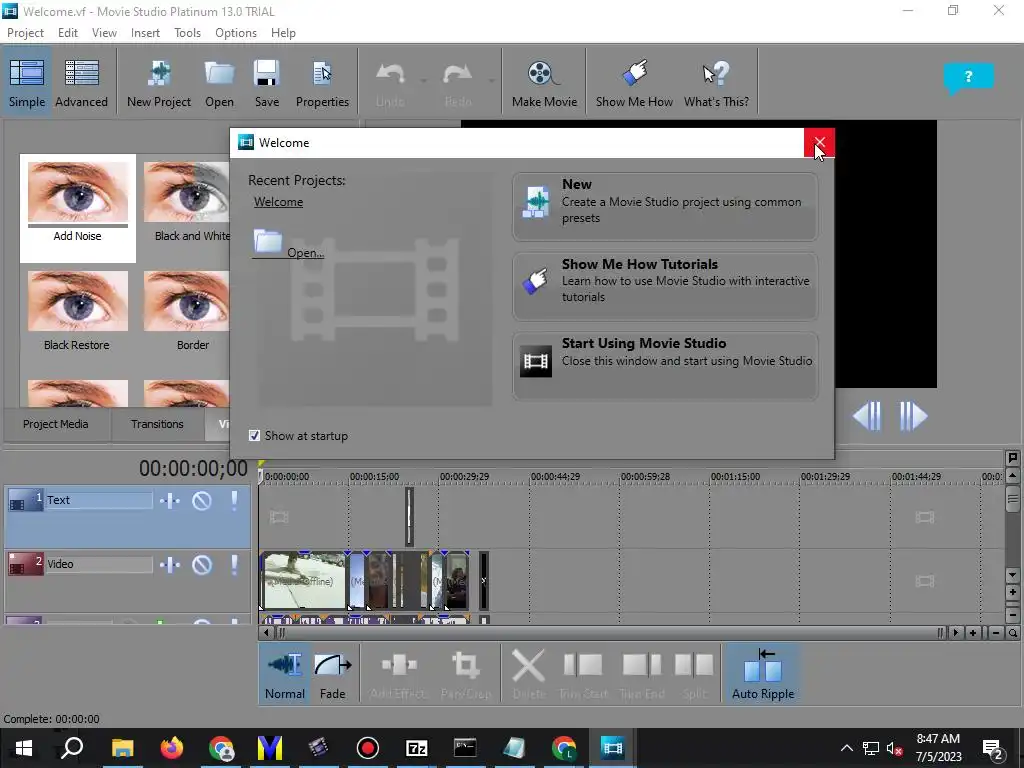Activate the What's This? help pointer

(x=716, y=82)
